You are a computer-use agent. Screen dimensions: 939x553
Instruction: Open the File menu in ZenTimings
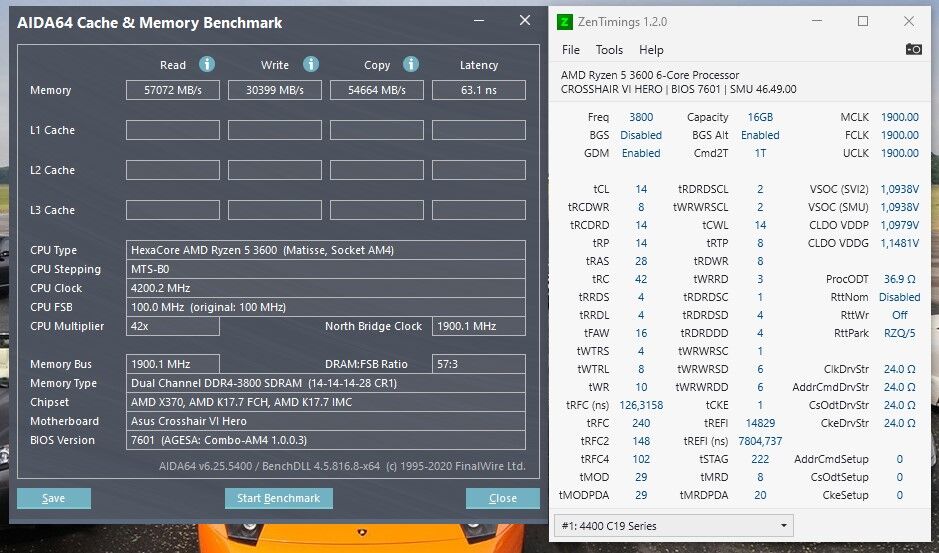point(571,50)
